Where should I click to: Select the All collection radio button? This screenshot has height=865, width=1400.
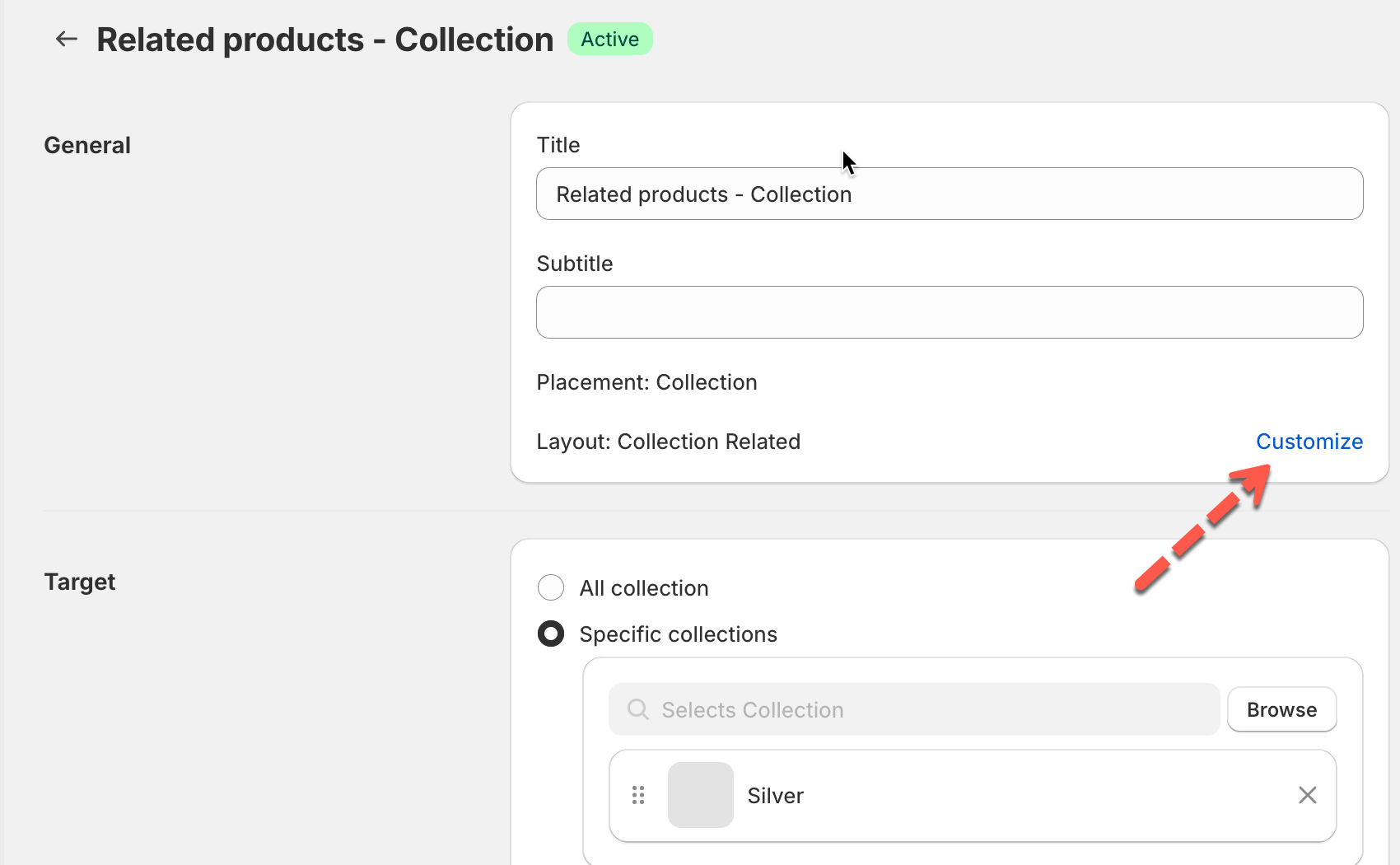(551, 588)
